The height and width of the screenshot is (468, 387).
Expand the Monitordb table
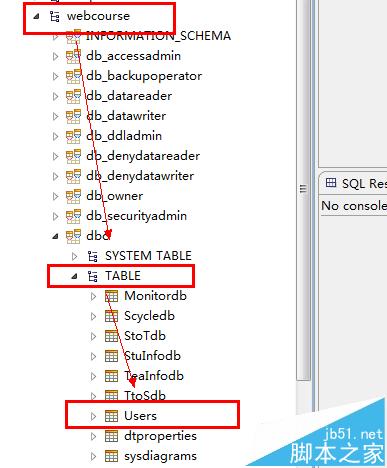click(94, 296)
